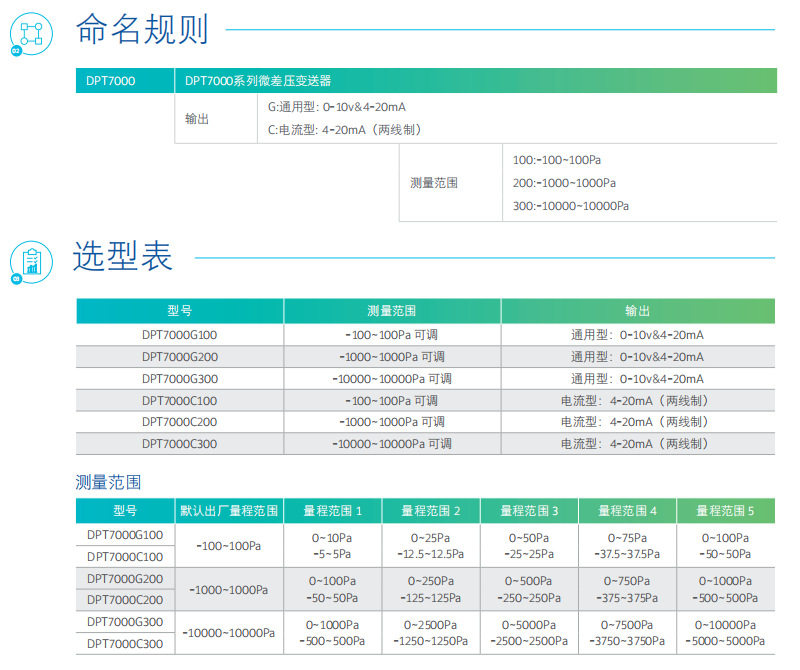
Task: Select the 300:-10000~10000Pa code line
Action: [x=570, y=206]
